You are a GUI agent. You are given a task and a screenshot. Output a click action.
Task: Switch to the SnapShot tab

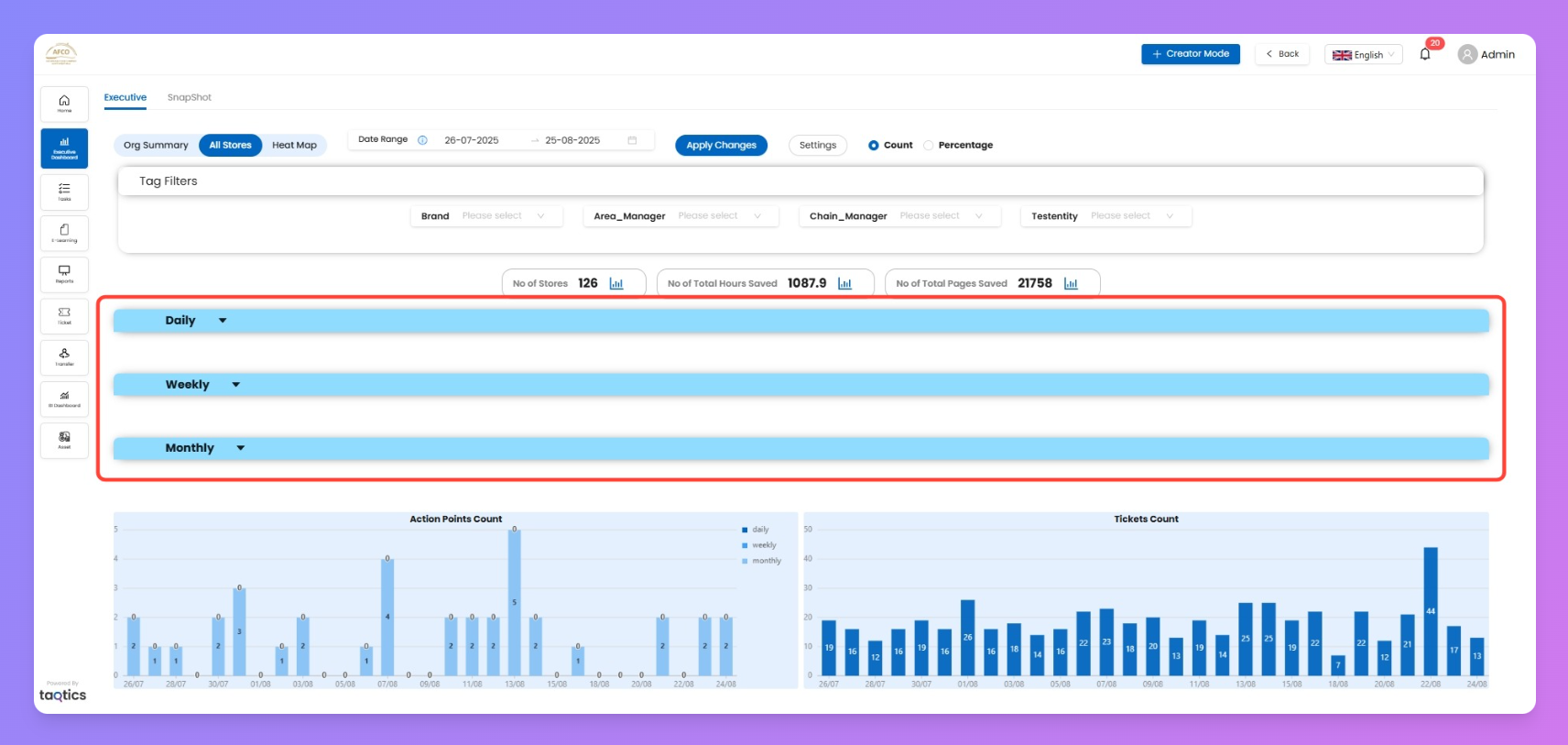189,97
